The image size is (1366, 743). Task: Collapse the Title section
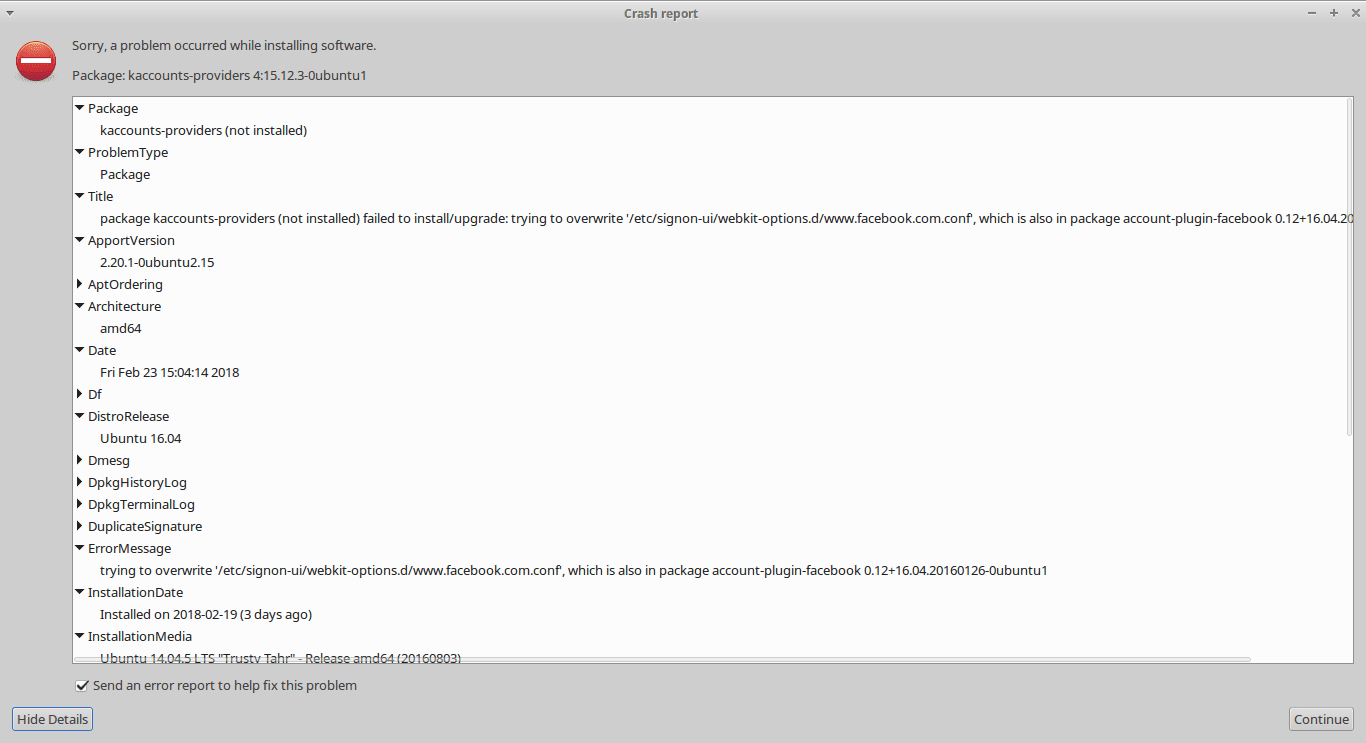tap(80, 196)
